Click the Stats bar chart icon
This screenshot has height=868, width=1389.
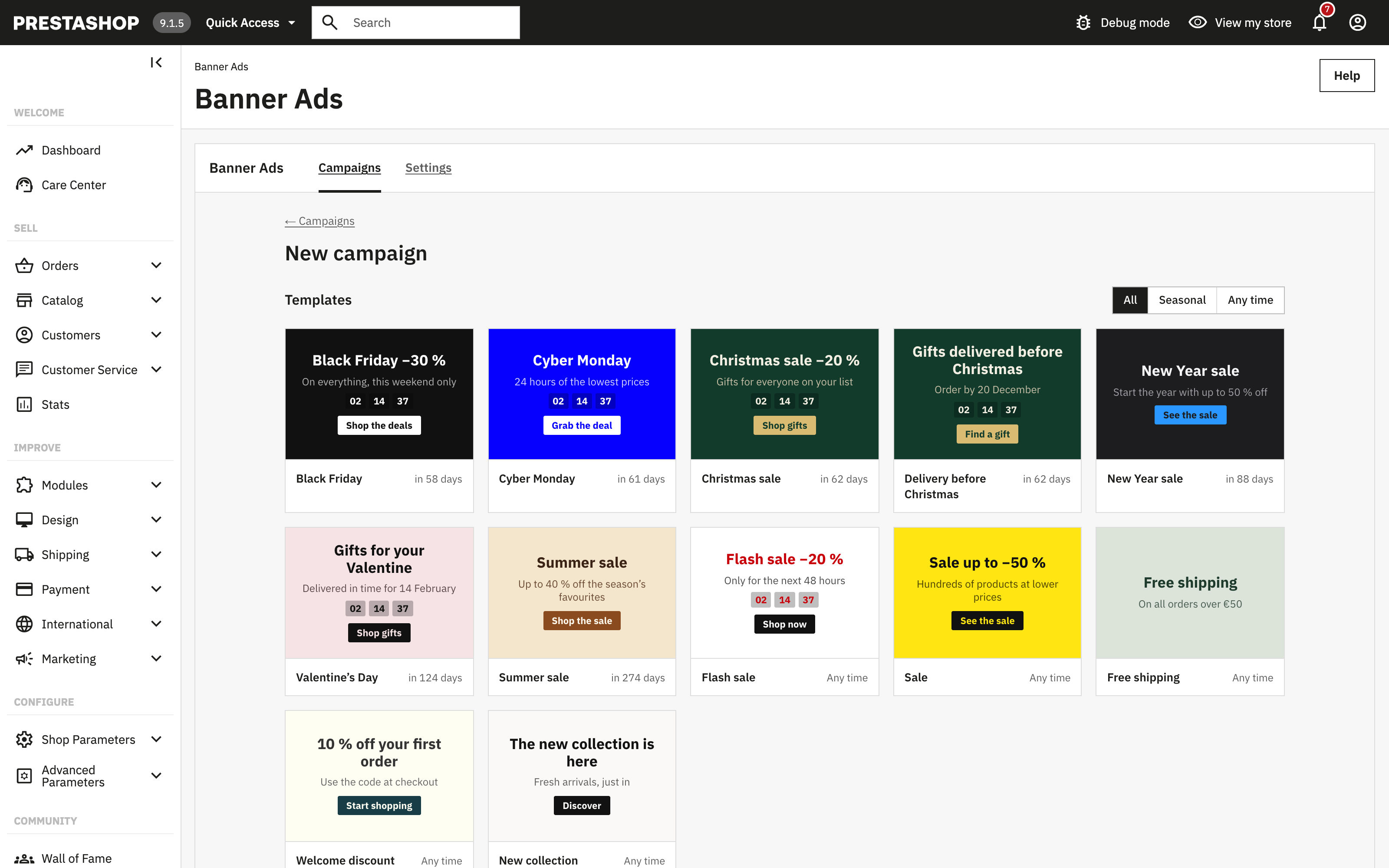(x=24, y=404)
